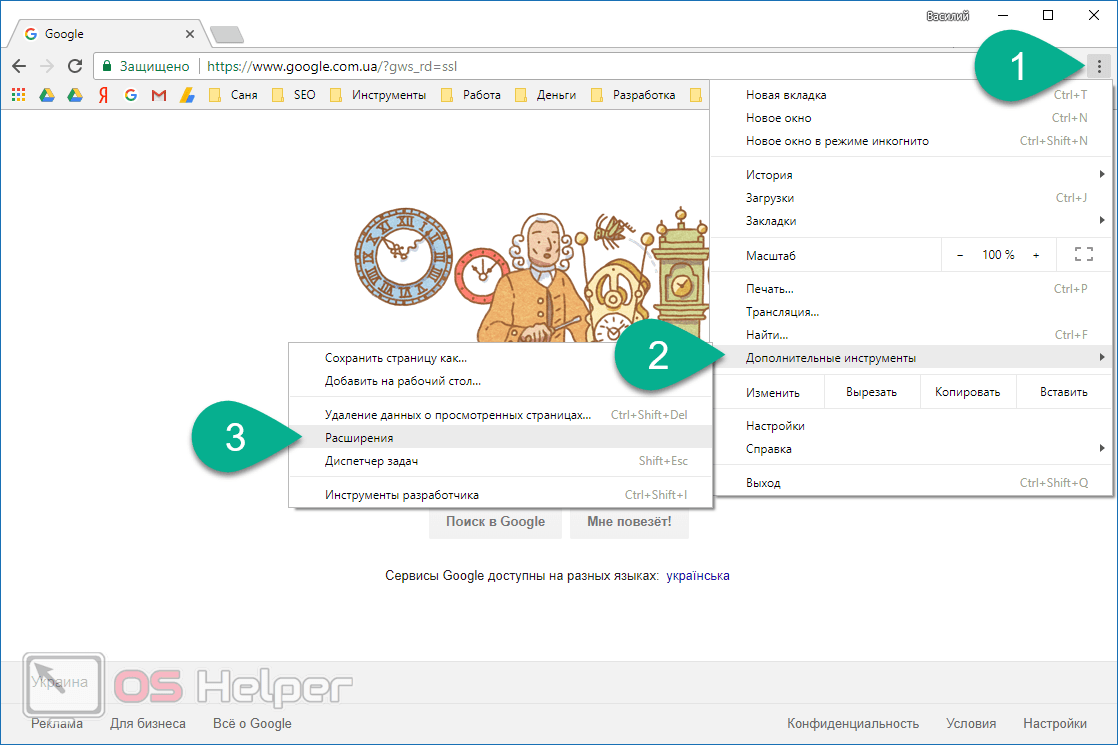Screen dimensions: 1118x745
Task: Open the Всё о Google footer link
Action: point(252,723)
